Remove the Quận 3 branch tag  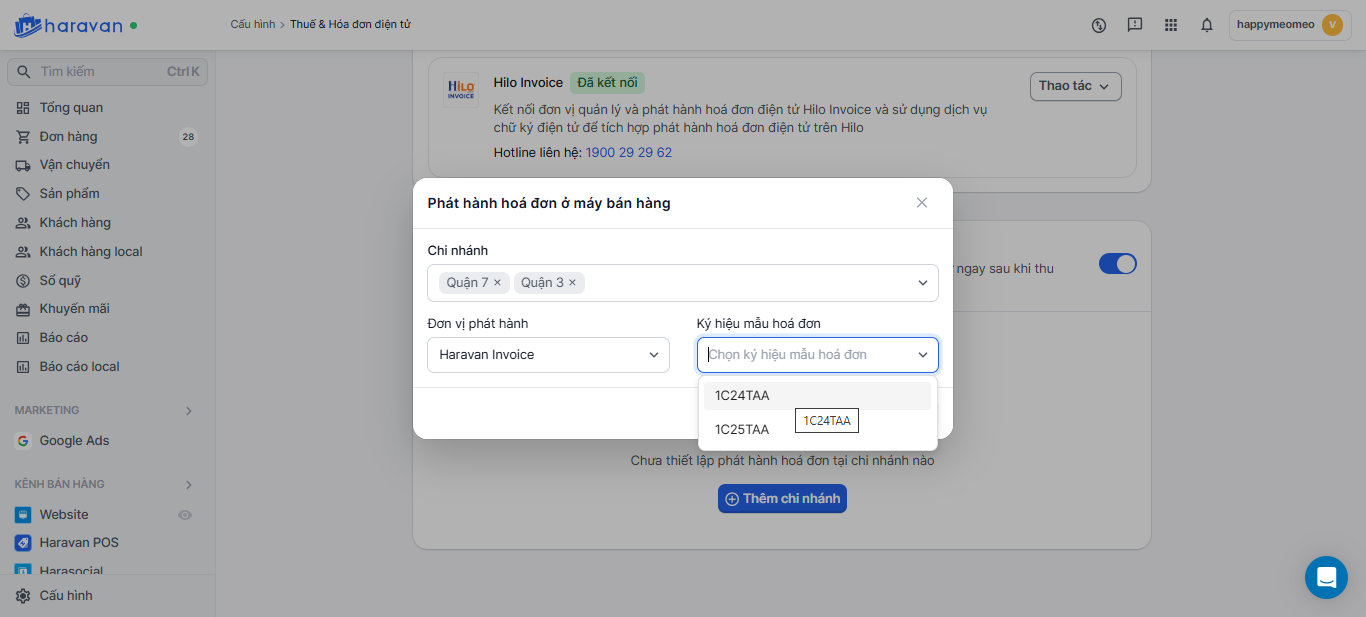click(x=572, y=283)
